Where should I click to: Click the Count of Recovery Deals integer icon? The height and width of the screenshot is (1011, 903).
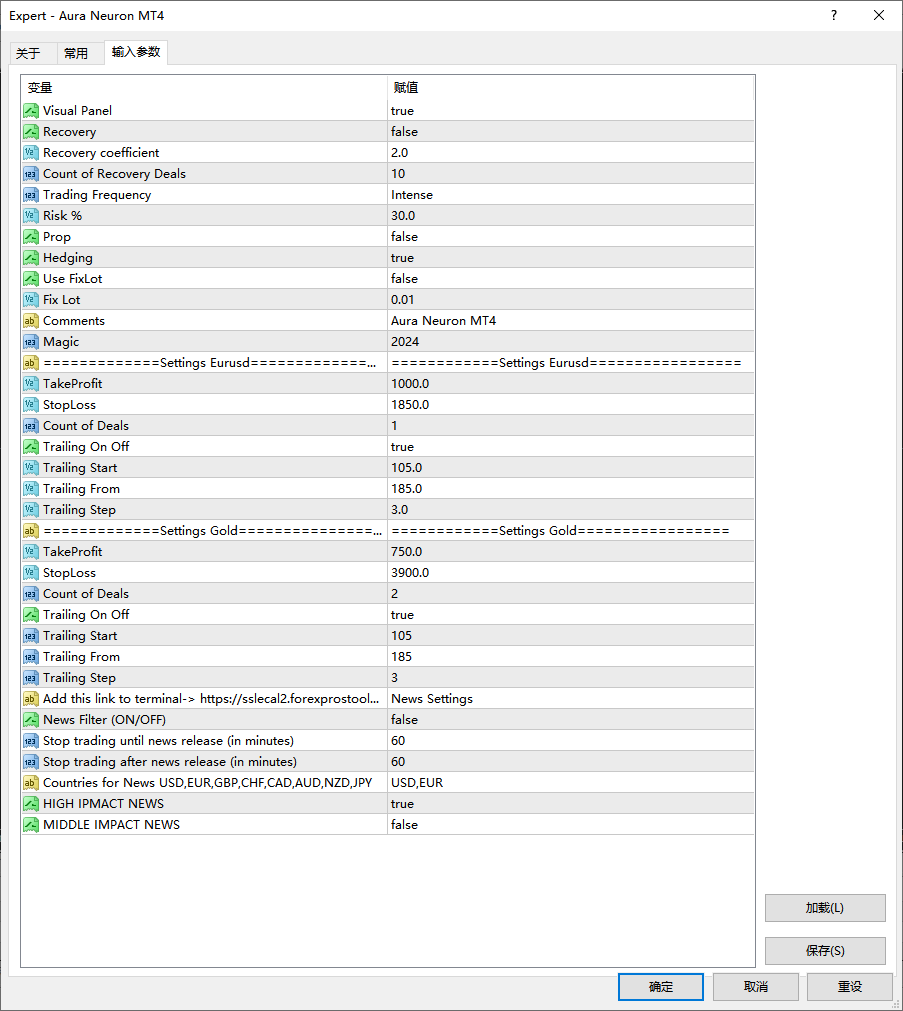click(30, 174)
